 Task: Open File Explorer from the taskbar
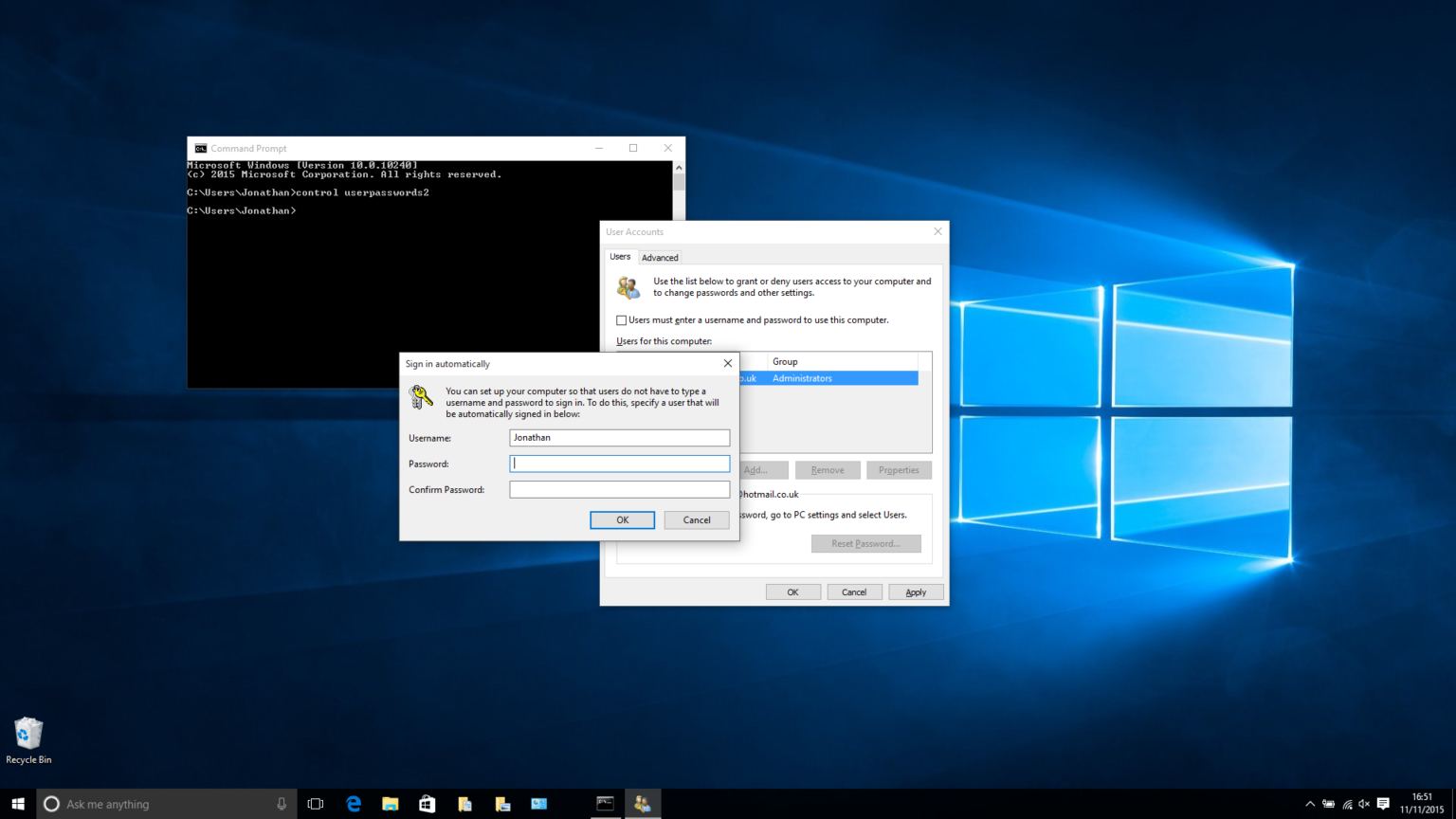point(390,803)
